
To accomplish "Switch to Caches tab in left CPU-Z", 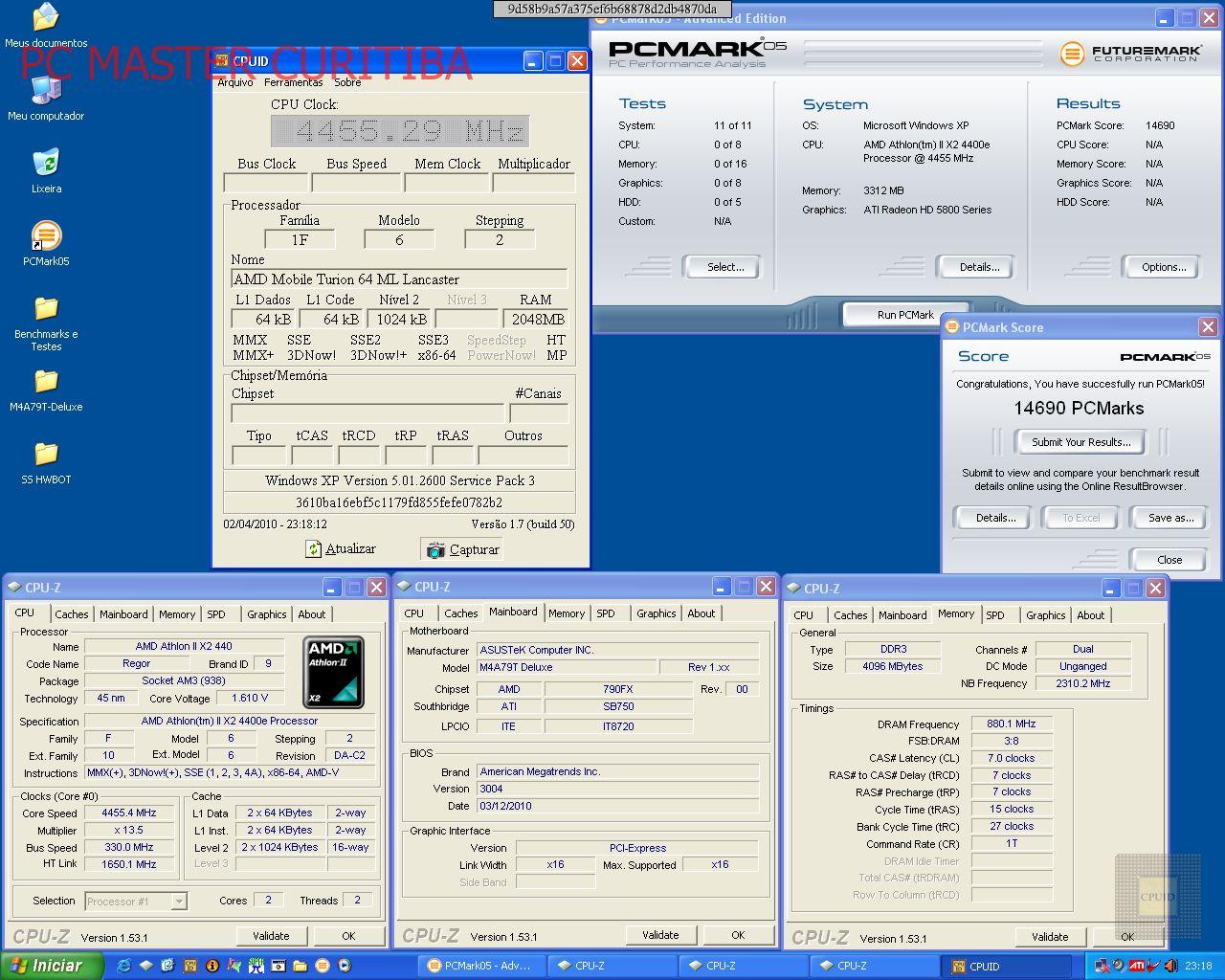I will (72, 614).
